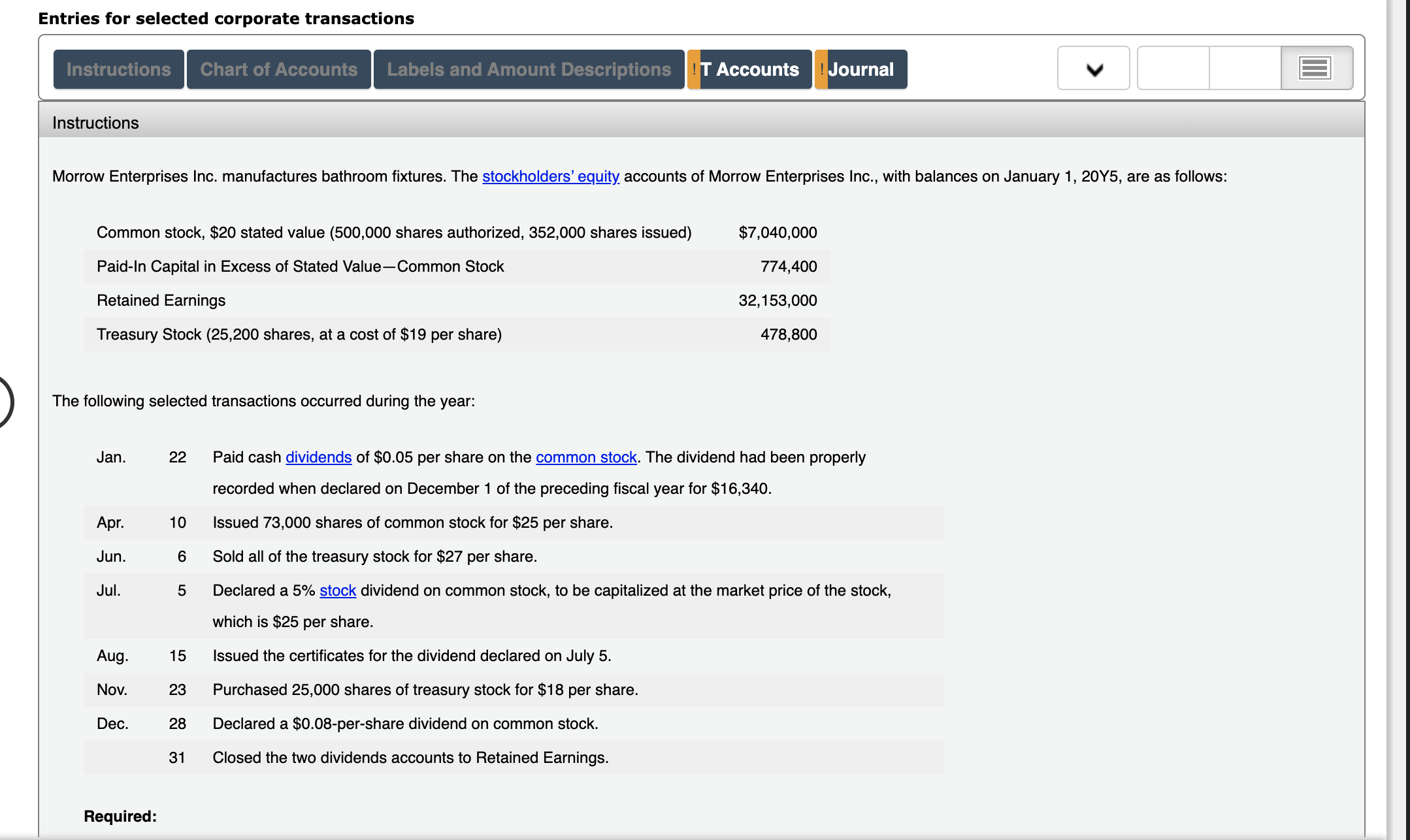Click the first blank layout button
The height and width of the screenshot is (840, 1410).
(x=1173, y=68)
